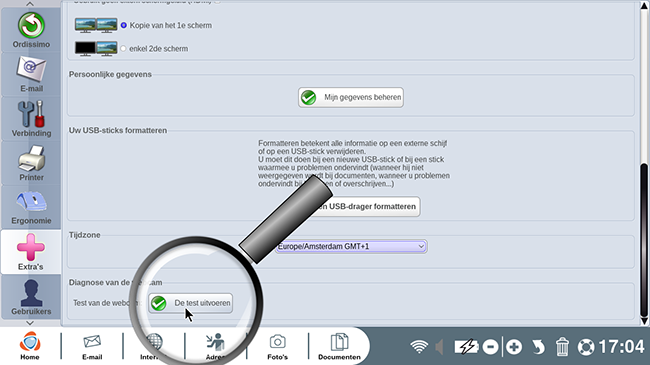650x365 pixels.
Task: Select enkel 2de scherm option
Action: pos(123,49)
